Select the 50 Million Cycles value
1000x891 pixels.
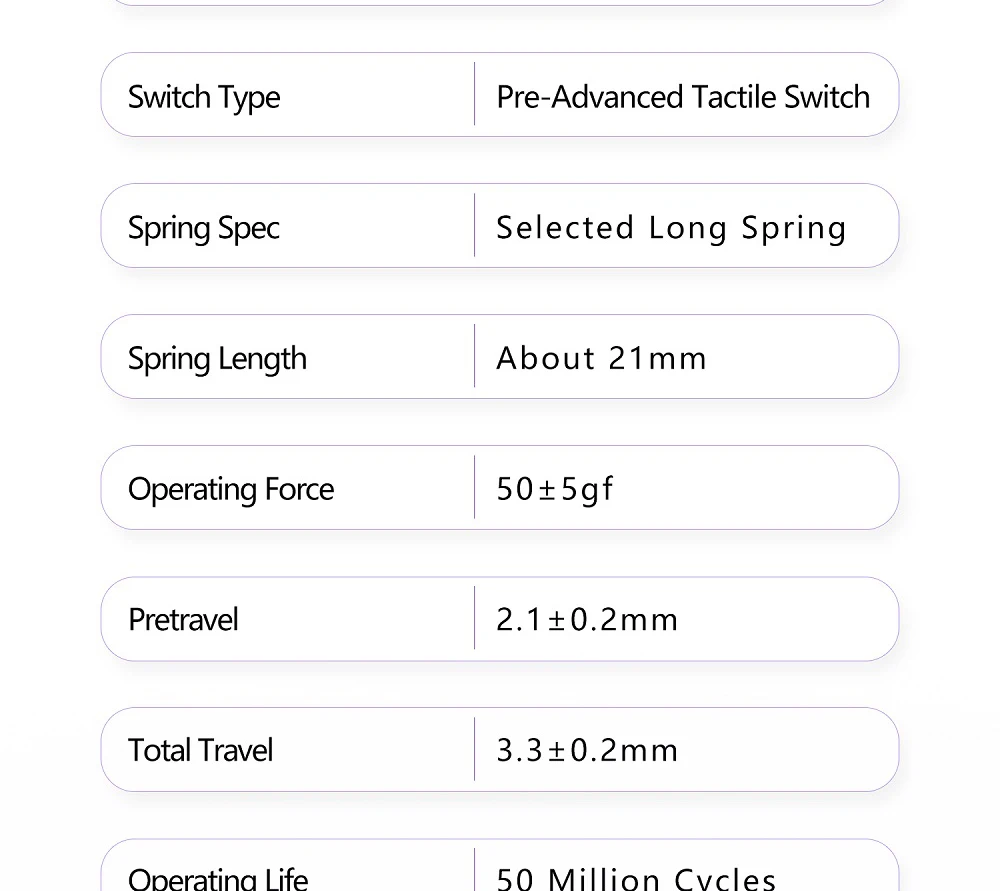pyautogui.click(x=636, y=879)
